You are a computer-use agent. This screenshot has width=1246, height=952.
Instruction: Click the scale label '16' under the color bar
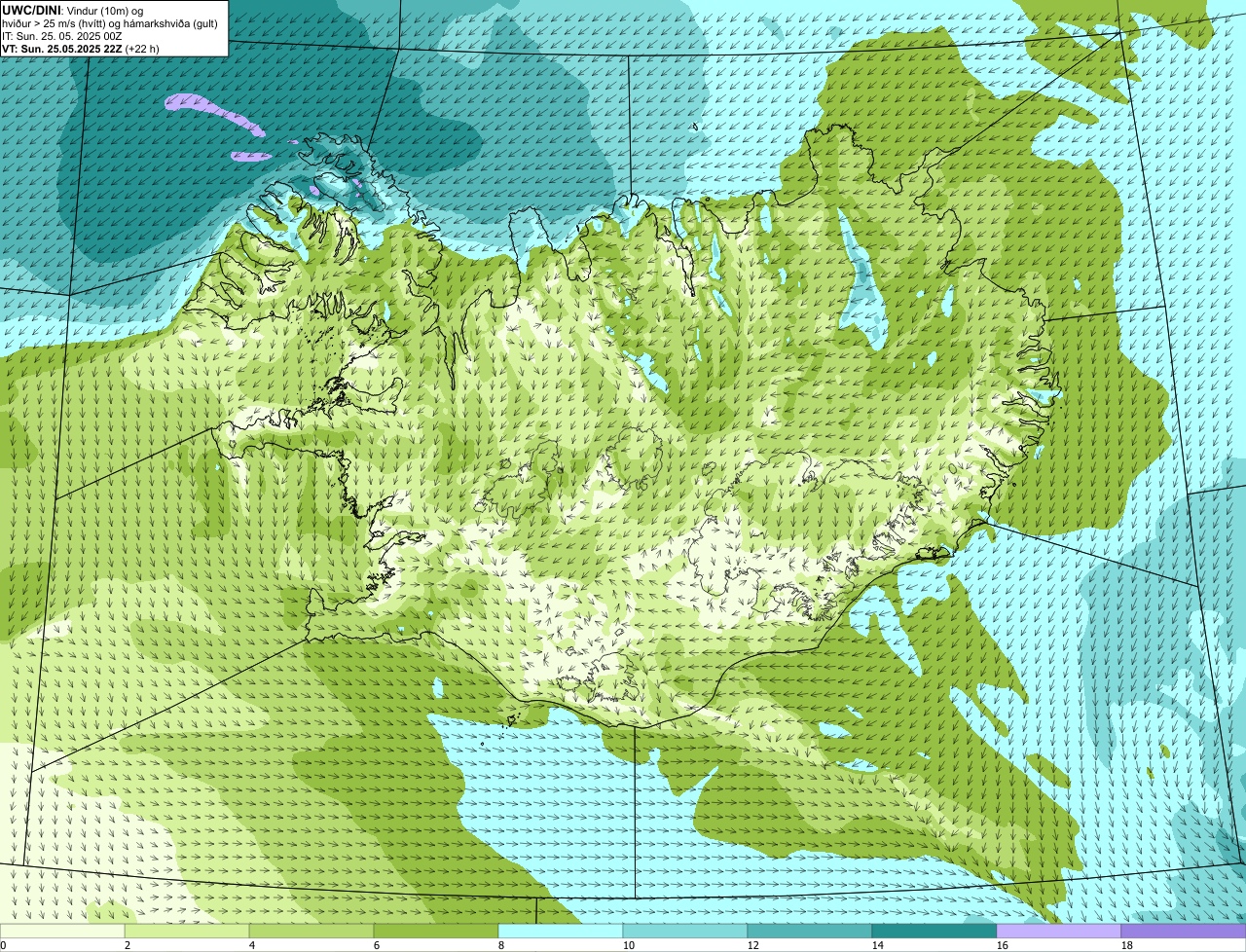pyautogui.click(x=1003, y=945)
